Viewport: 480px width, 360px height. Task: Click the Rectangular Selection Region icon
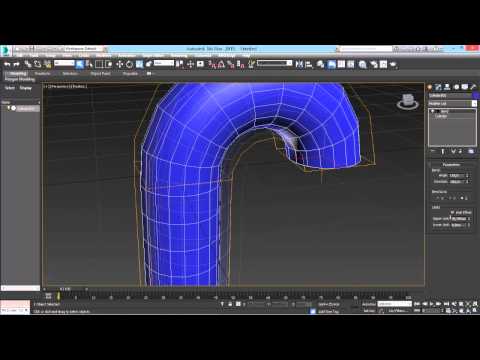(x=99, y=64)
